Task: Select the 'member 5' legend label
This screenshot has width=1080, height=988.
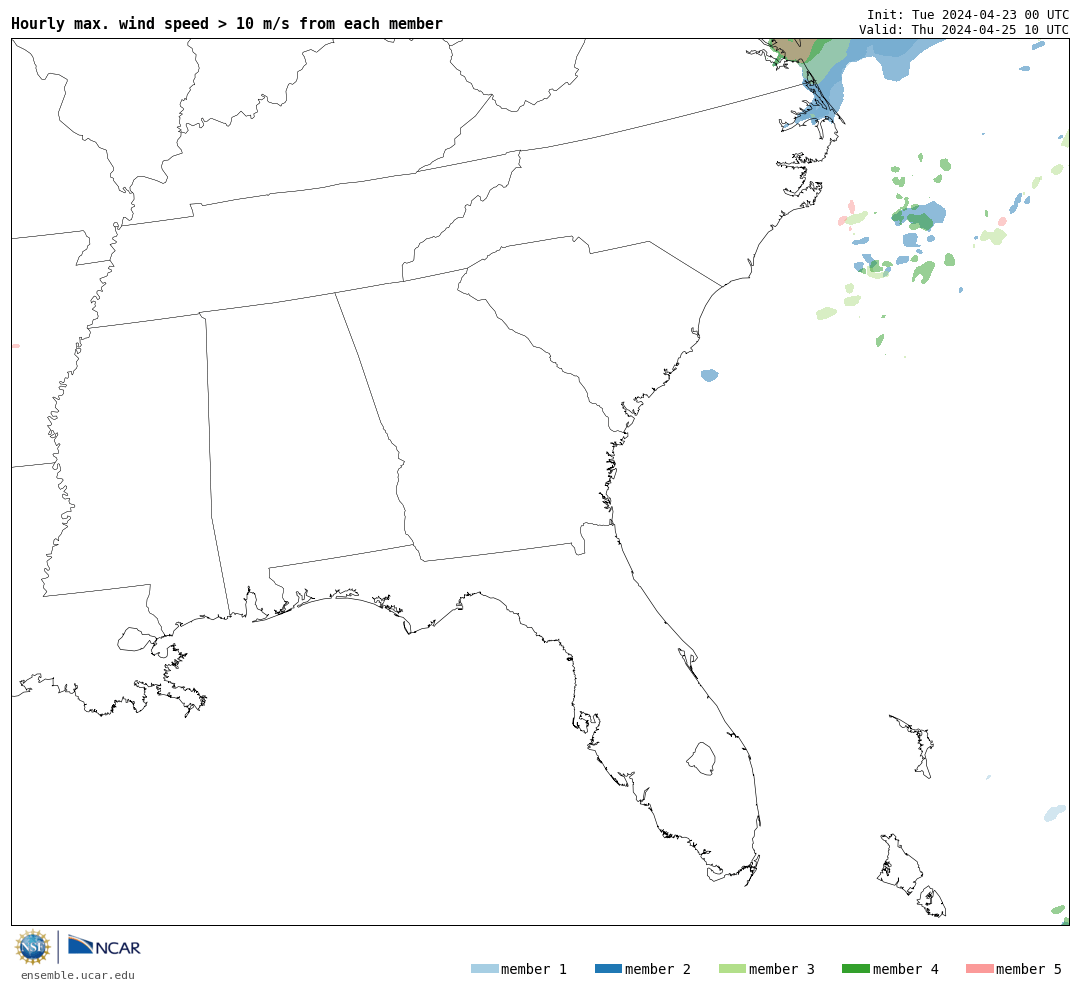Action: pyautogui.click(x=1029, y=969)
